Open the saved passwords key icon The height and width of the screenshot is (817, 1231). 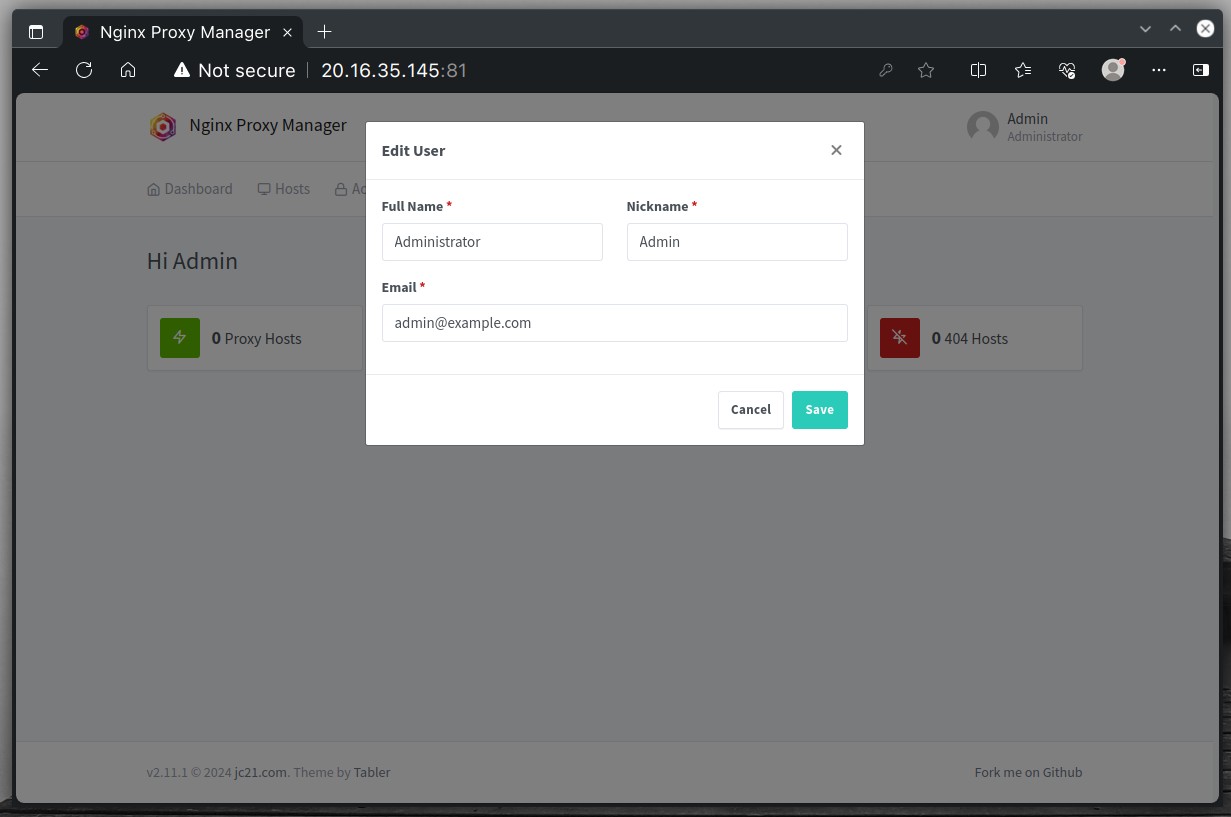tap(885, 70)
